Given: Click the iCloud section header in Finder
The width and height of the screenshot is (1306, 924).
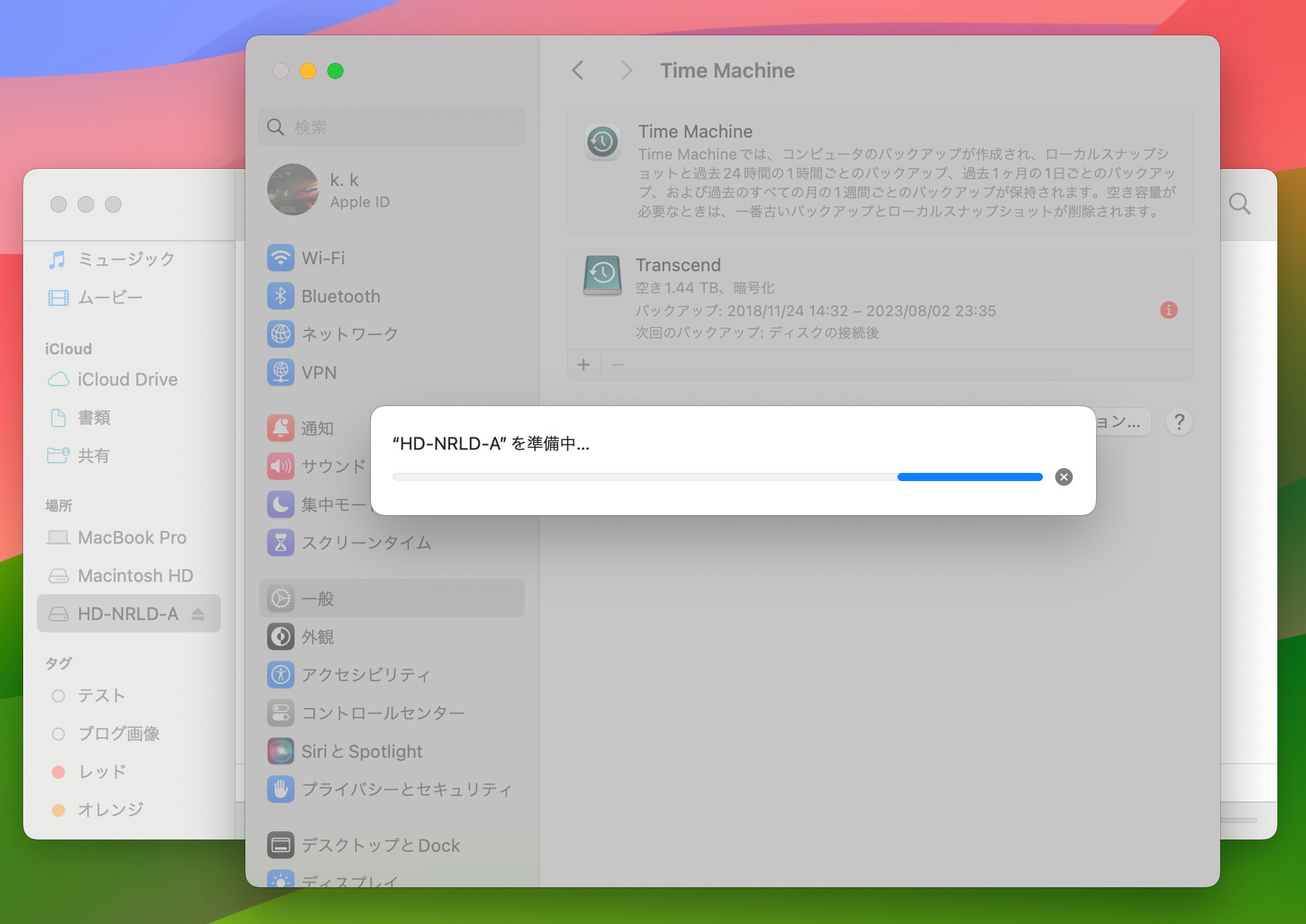Looking at the screenshot, I should pos(68,349).
